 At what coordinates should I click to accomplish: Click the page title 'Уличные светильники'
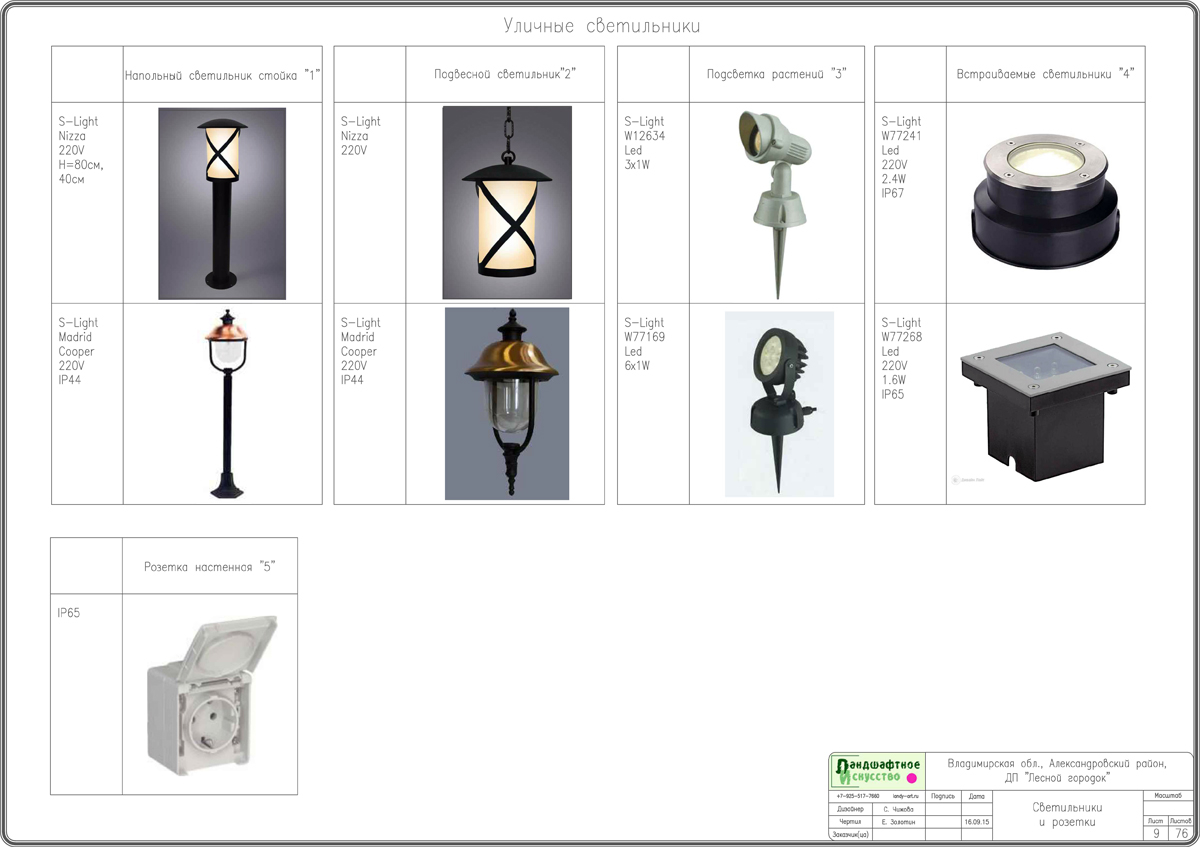click(x=601, y=25)
